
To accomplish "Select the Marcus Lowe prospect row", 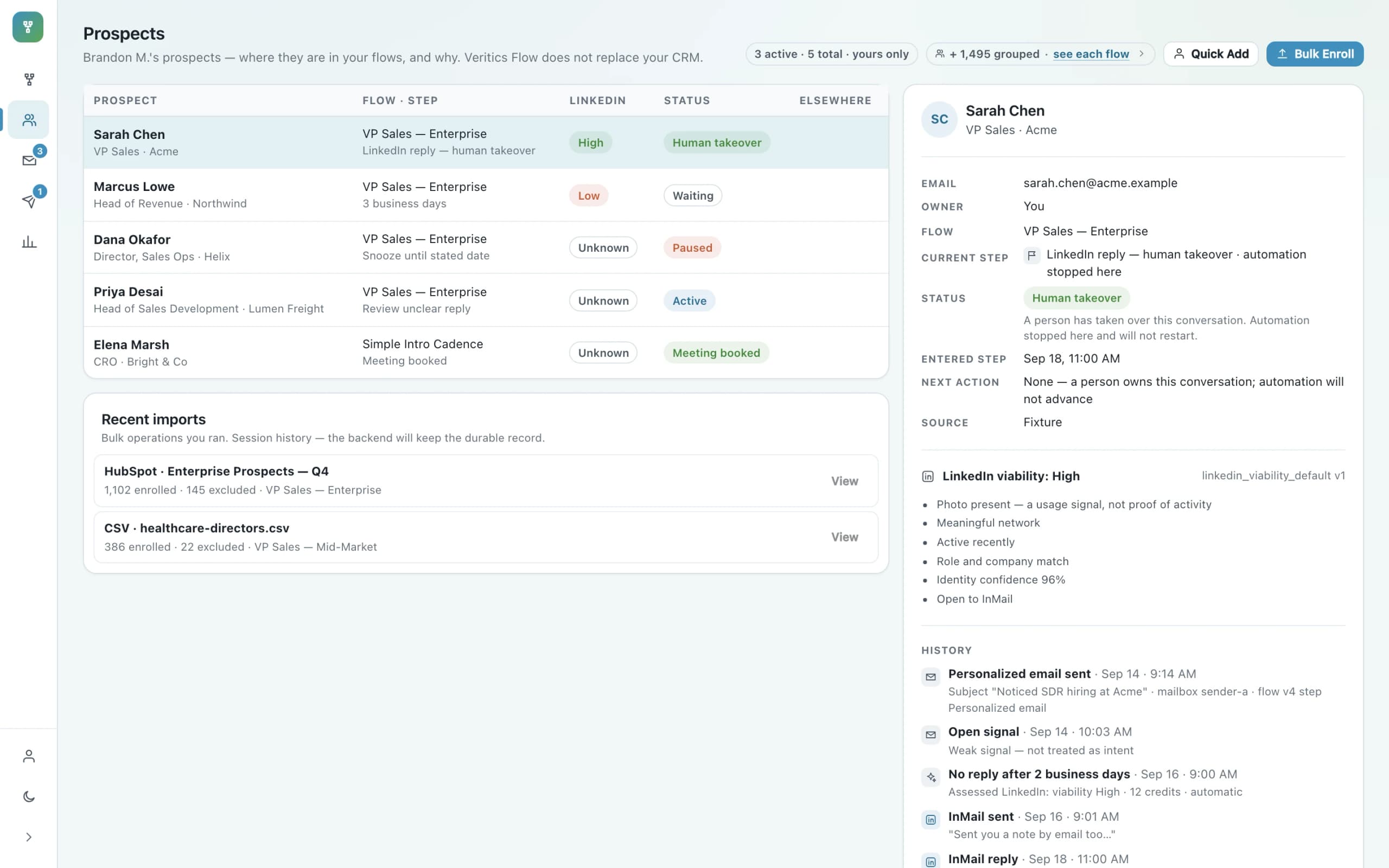I will [x=486, y=195].
